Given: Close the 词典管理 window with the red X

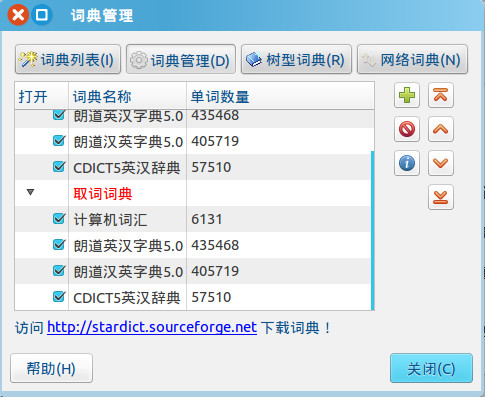Looking at the screenshot, I should (18, 15).
